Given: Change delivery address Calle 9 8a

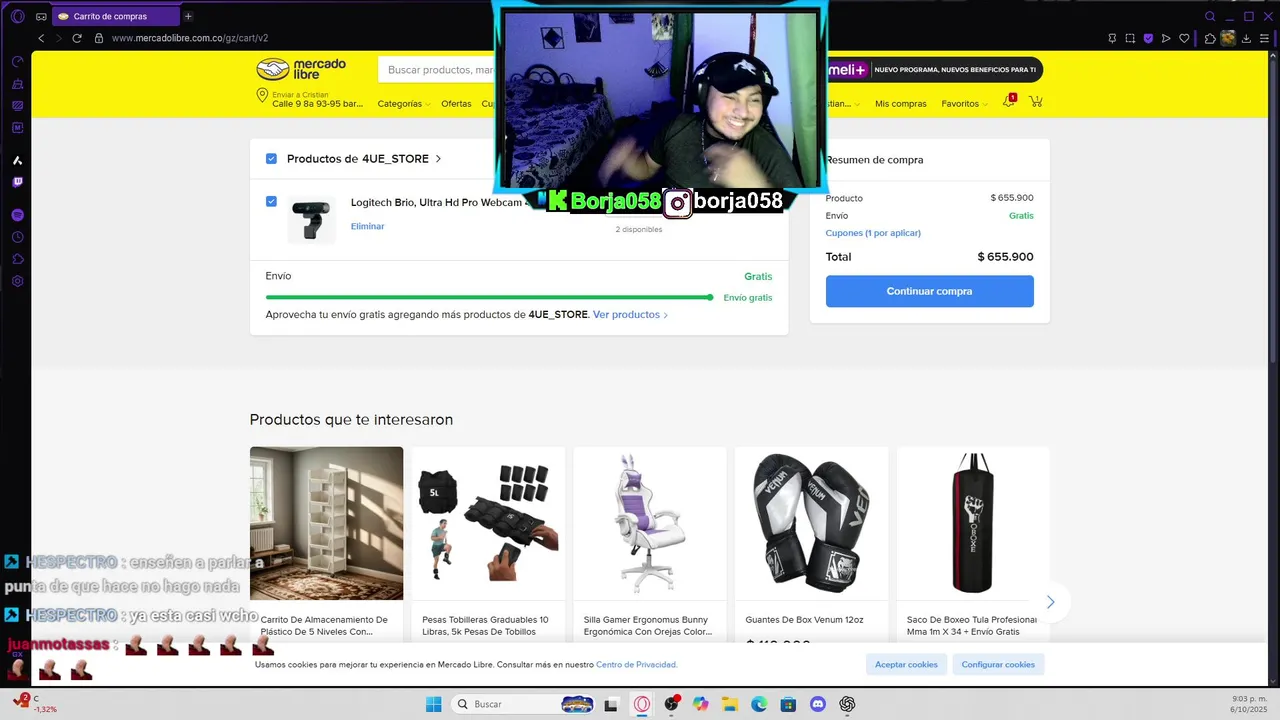Looking at the screenshot, I should (x=310, y=99).
